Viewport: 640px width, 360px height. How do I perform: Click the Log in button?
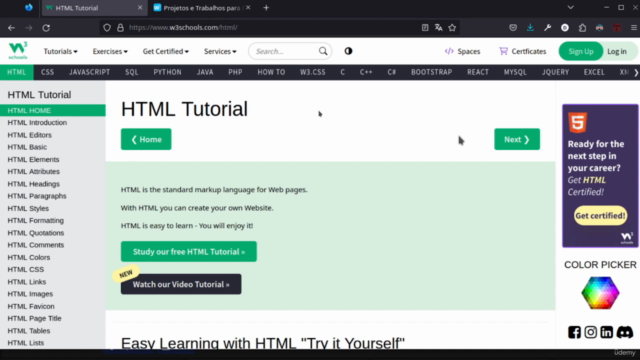pyautogui.click(x=617, y=51)
